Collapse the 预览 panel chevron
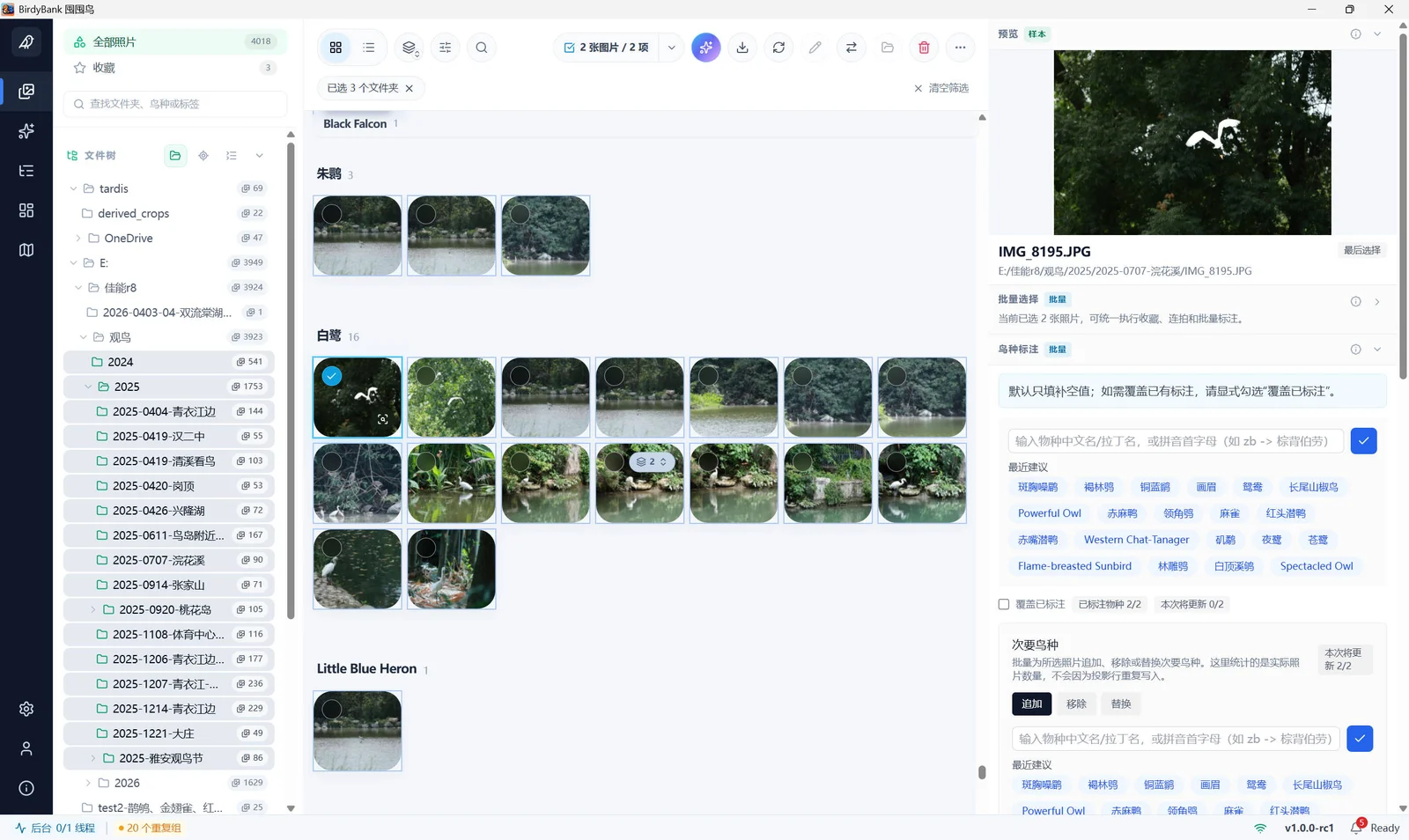This screenshot has height=840, width=1409. tap(1377, 34)
